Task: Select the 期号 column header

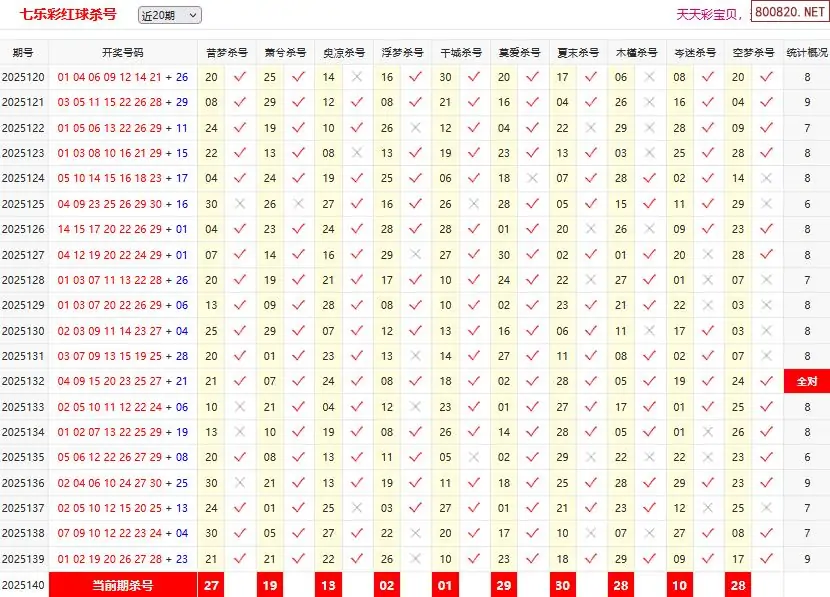Action: point(24,52)
